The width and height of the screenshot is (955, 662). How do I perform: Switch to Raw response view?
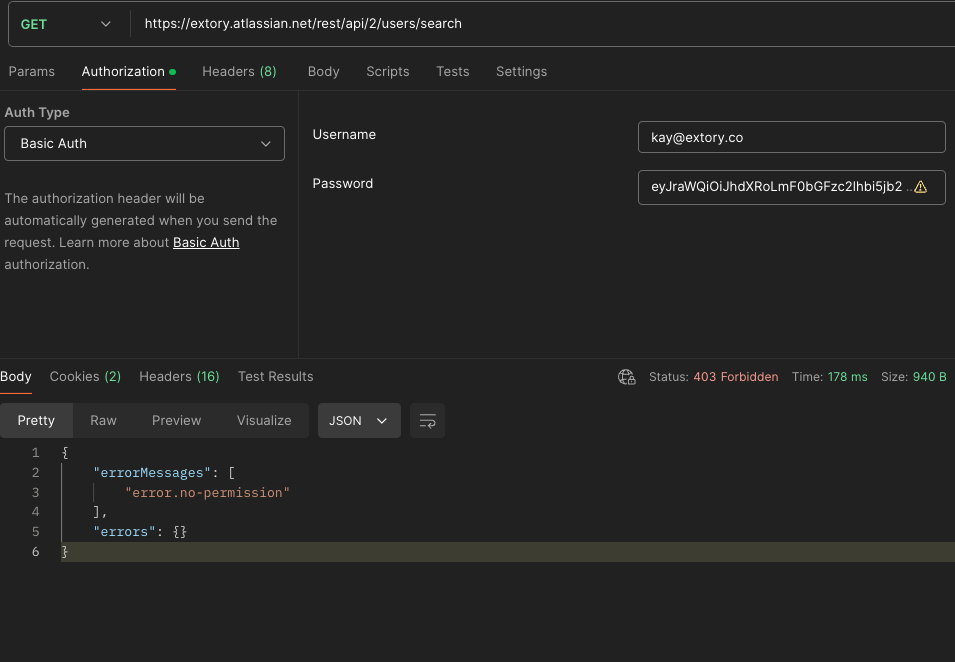click(103, 421)
